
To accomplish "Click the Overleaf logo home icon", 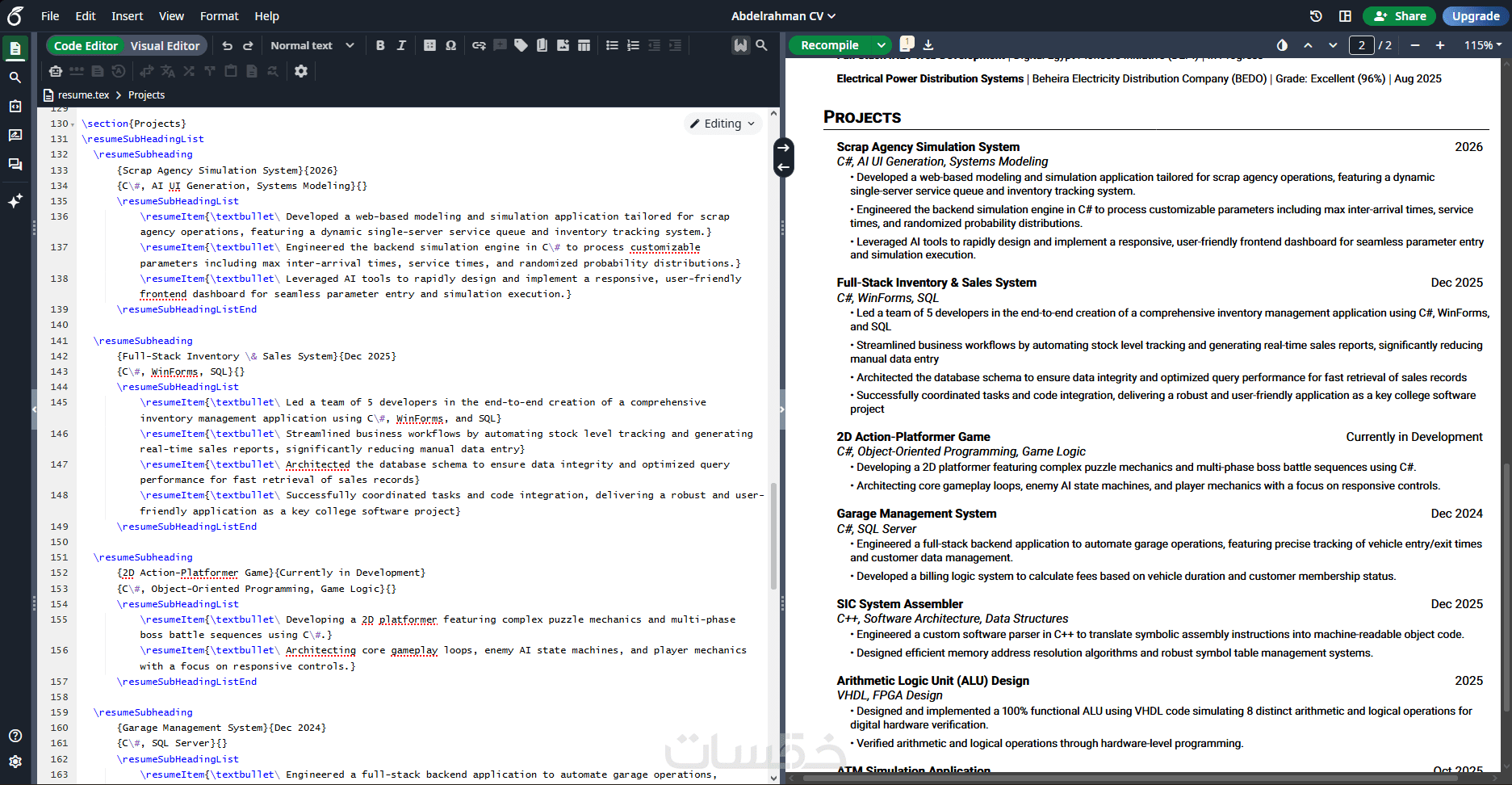I will 15,15.
